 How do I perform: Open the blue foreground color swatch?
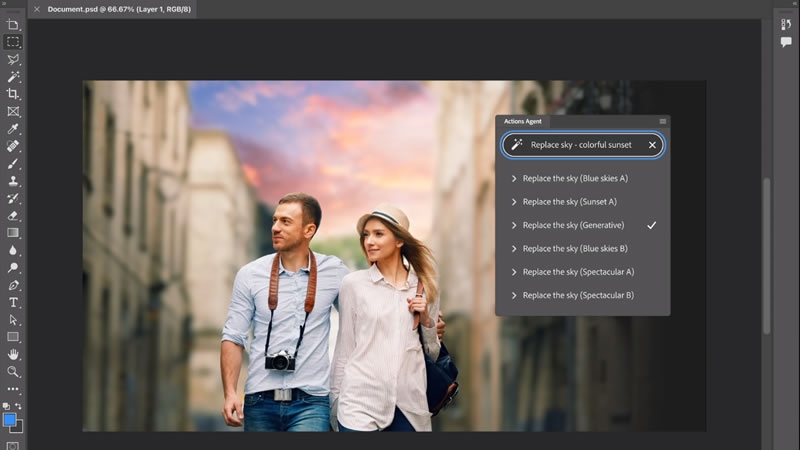pos(10,420)
